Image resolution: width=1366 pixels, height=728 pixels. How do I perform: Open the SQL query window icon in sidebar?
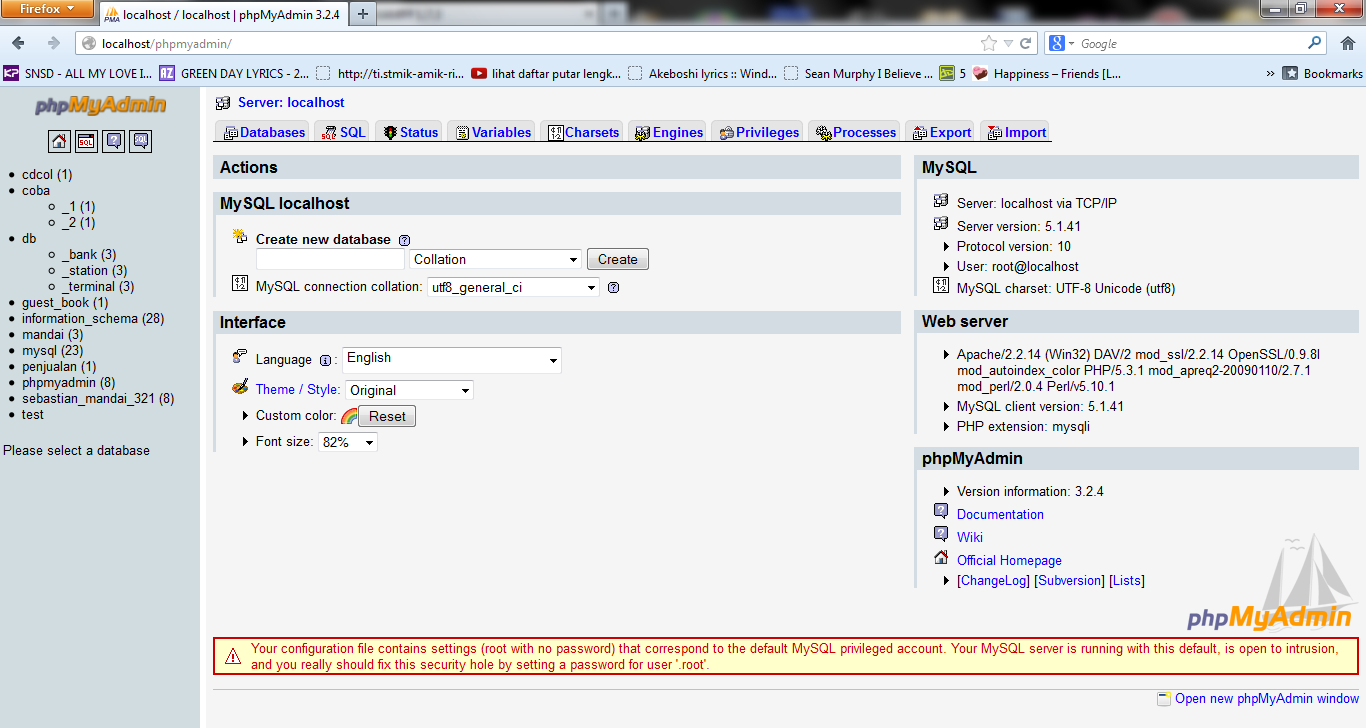point(86,141)
